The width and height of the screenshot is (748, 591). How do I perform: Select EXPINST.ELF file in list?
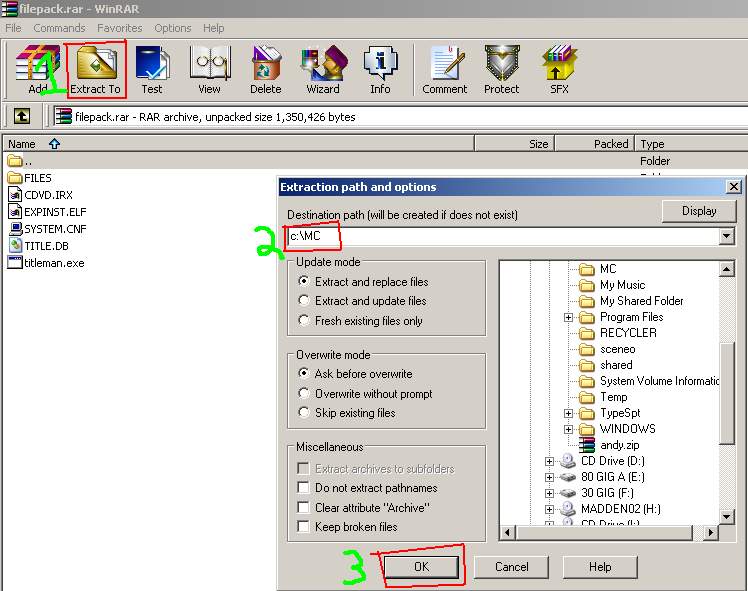[x=47, y=212]
